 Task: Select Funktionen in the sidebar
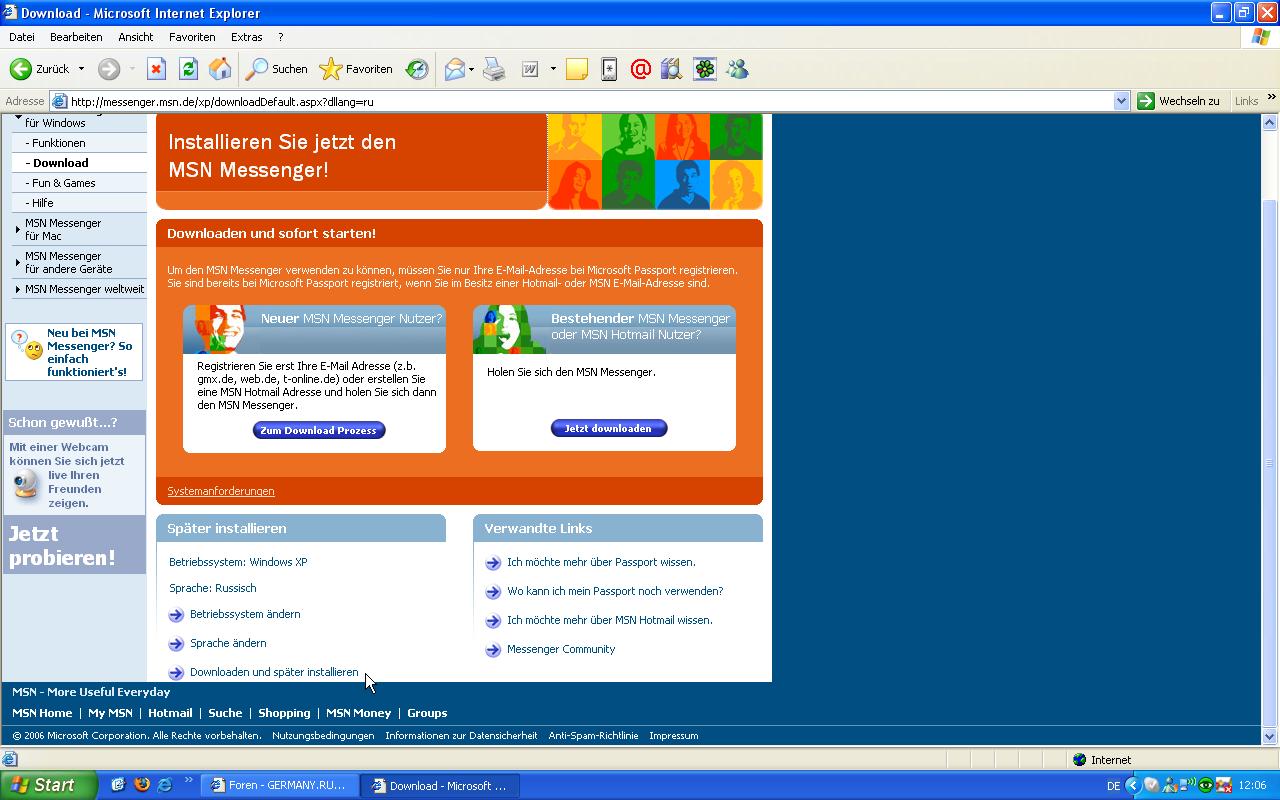click(59, 143)
